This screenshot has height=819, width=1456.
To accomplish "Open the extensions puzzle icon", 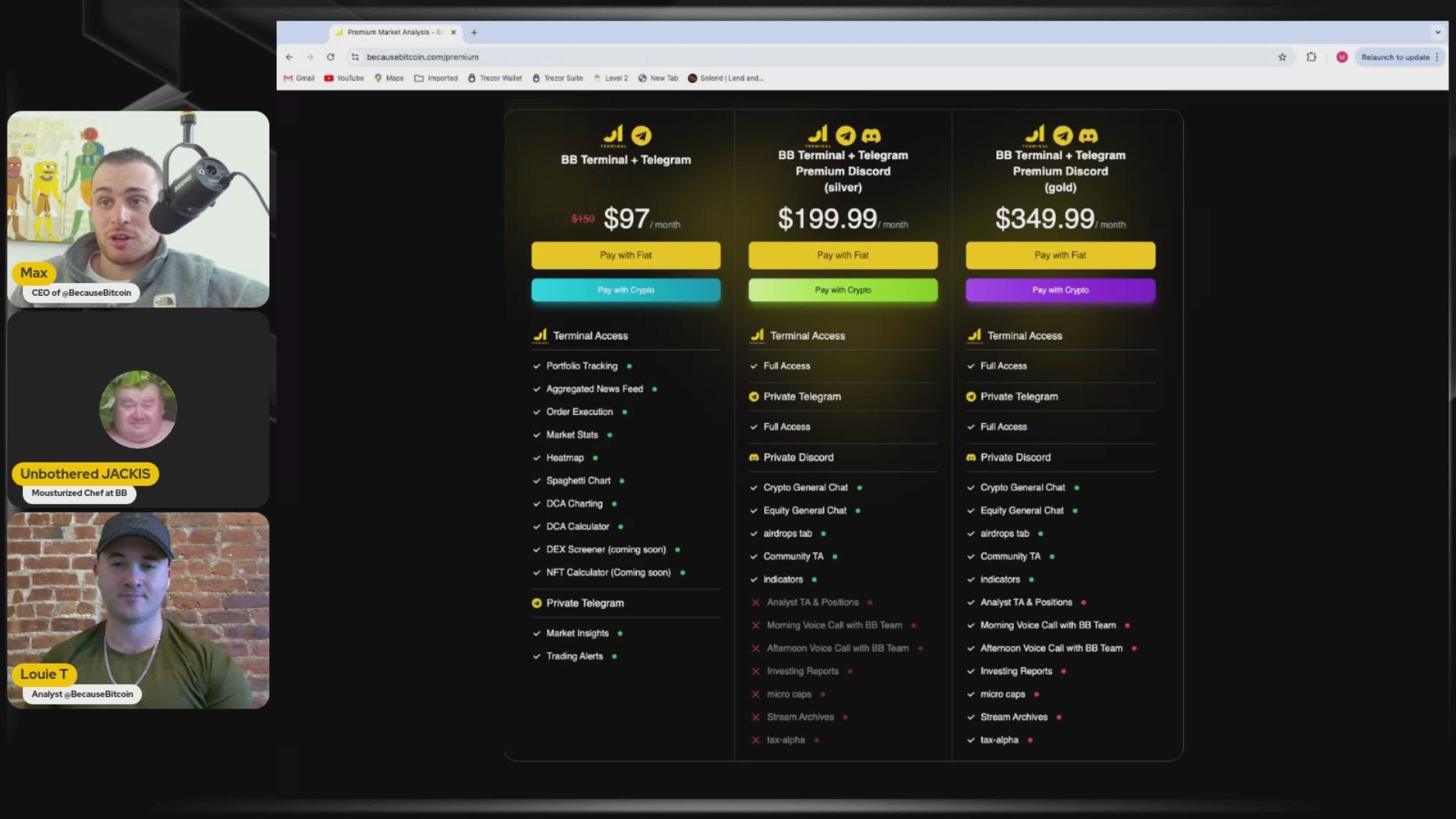I will 1311,57.
